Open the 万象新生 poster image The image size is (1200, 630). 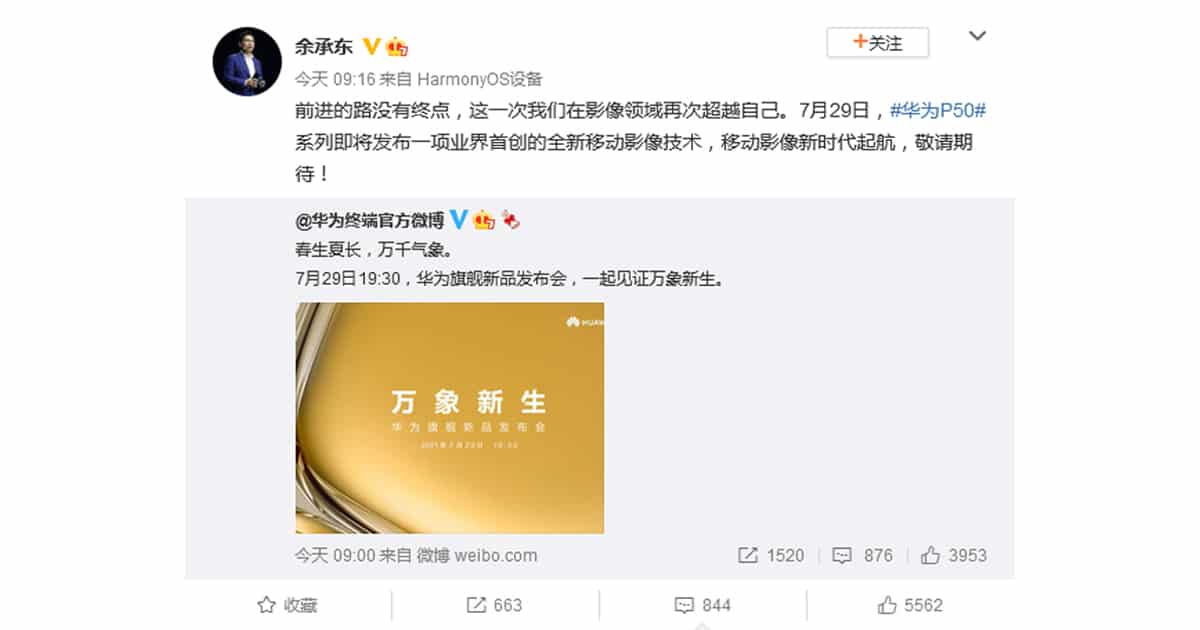[x=450, y=418]
